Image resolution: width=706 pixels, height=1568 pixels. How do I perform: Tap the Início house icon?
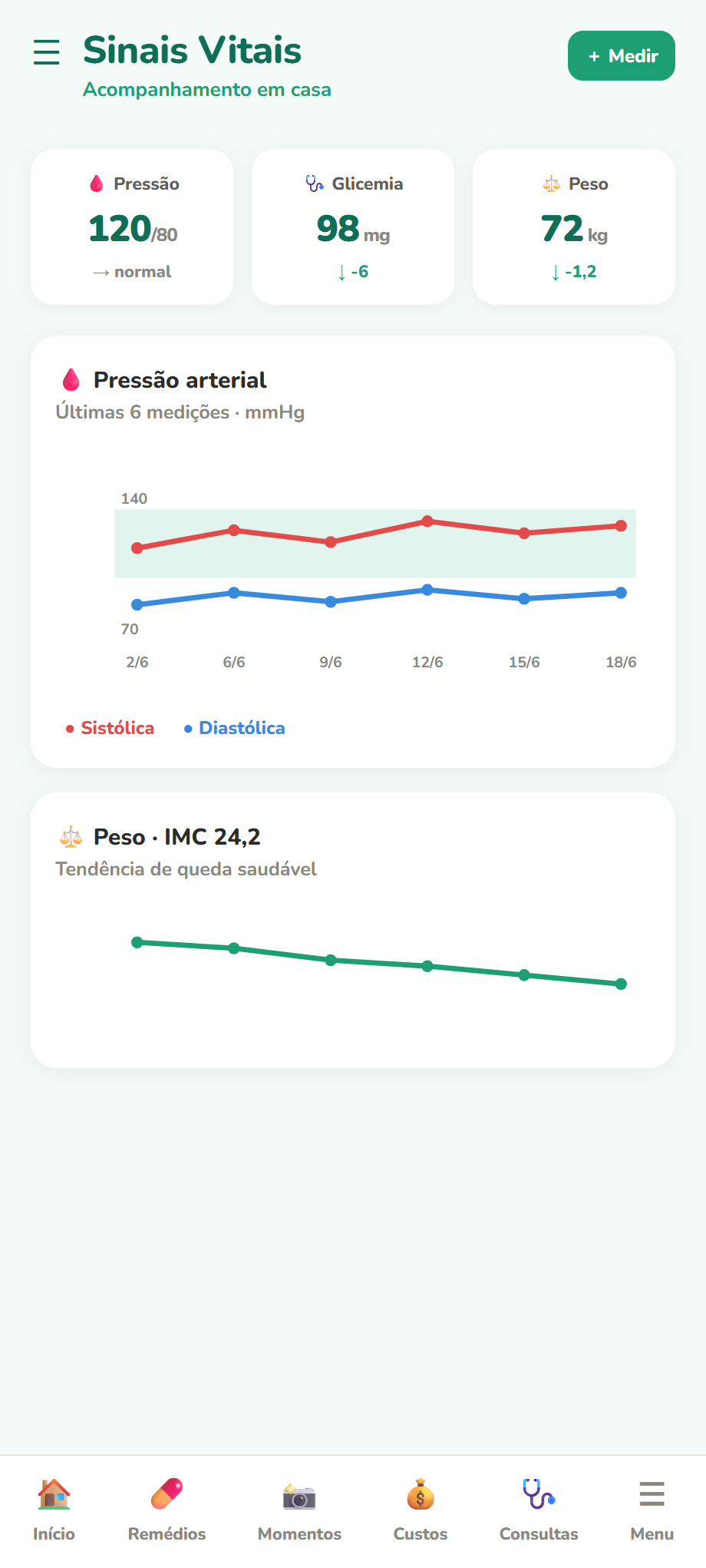coord(54,1494)
